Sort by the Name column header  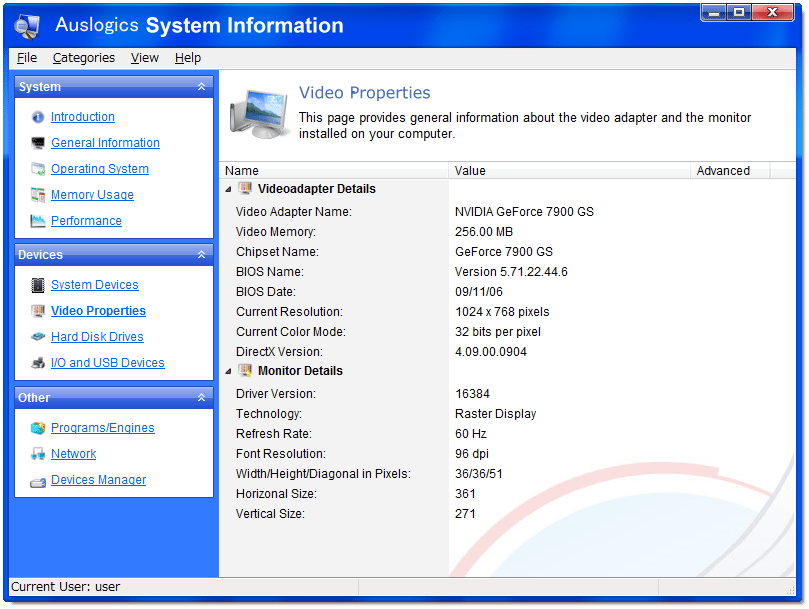[x=334, y=171]
